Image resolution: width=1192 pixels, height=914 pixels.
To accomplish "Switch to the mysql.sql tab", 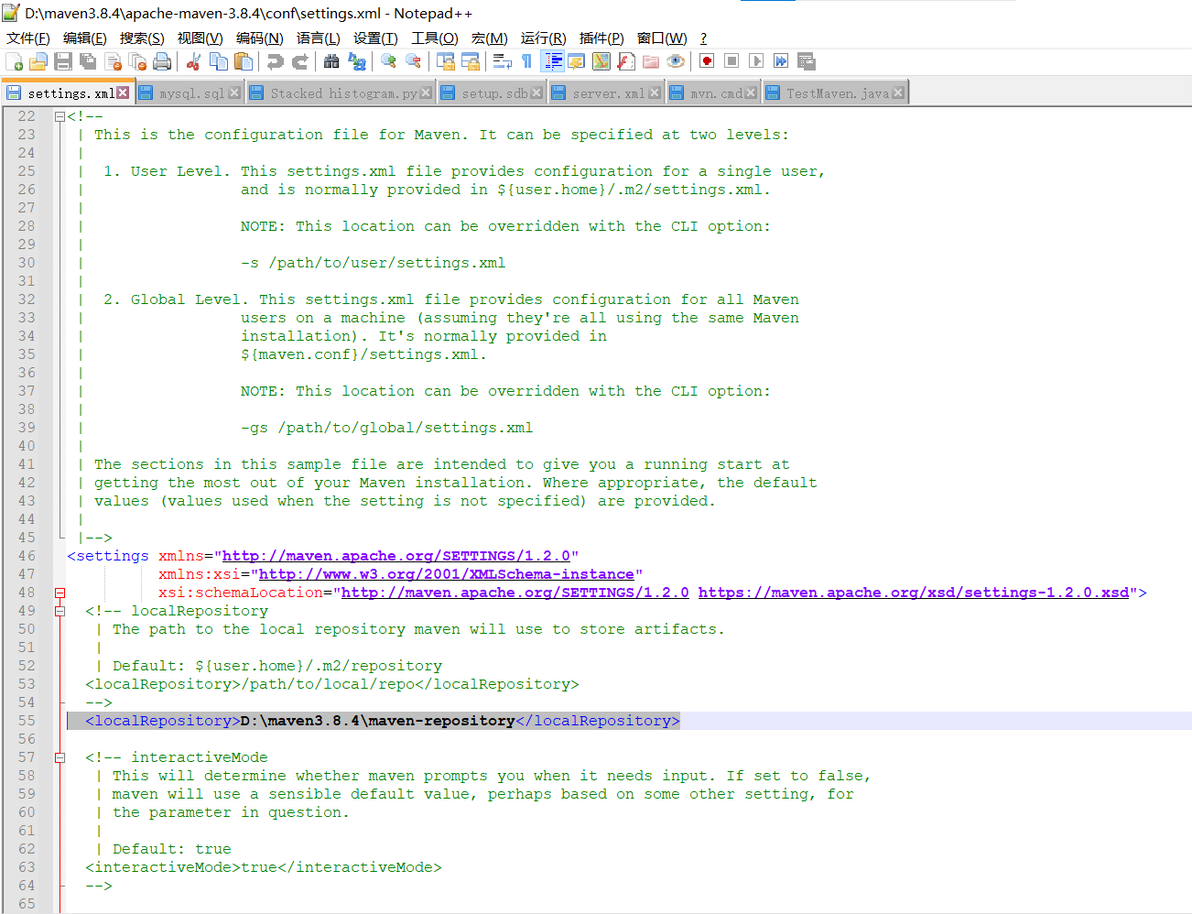I will click(x=191, y=93).
